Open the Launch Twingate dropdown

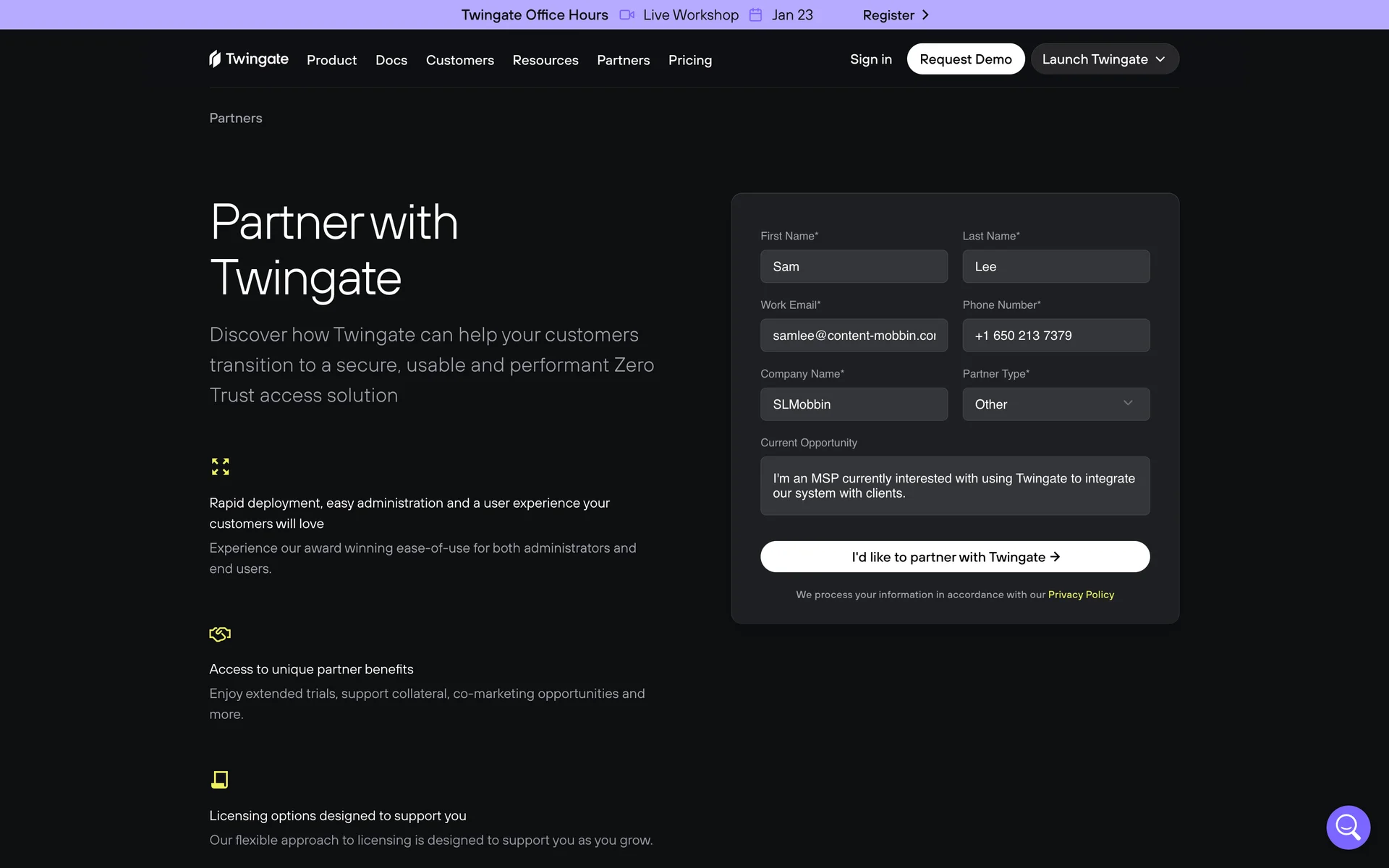(x=1104, y=59)
